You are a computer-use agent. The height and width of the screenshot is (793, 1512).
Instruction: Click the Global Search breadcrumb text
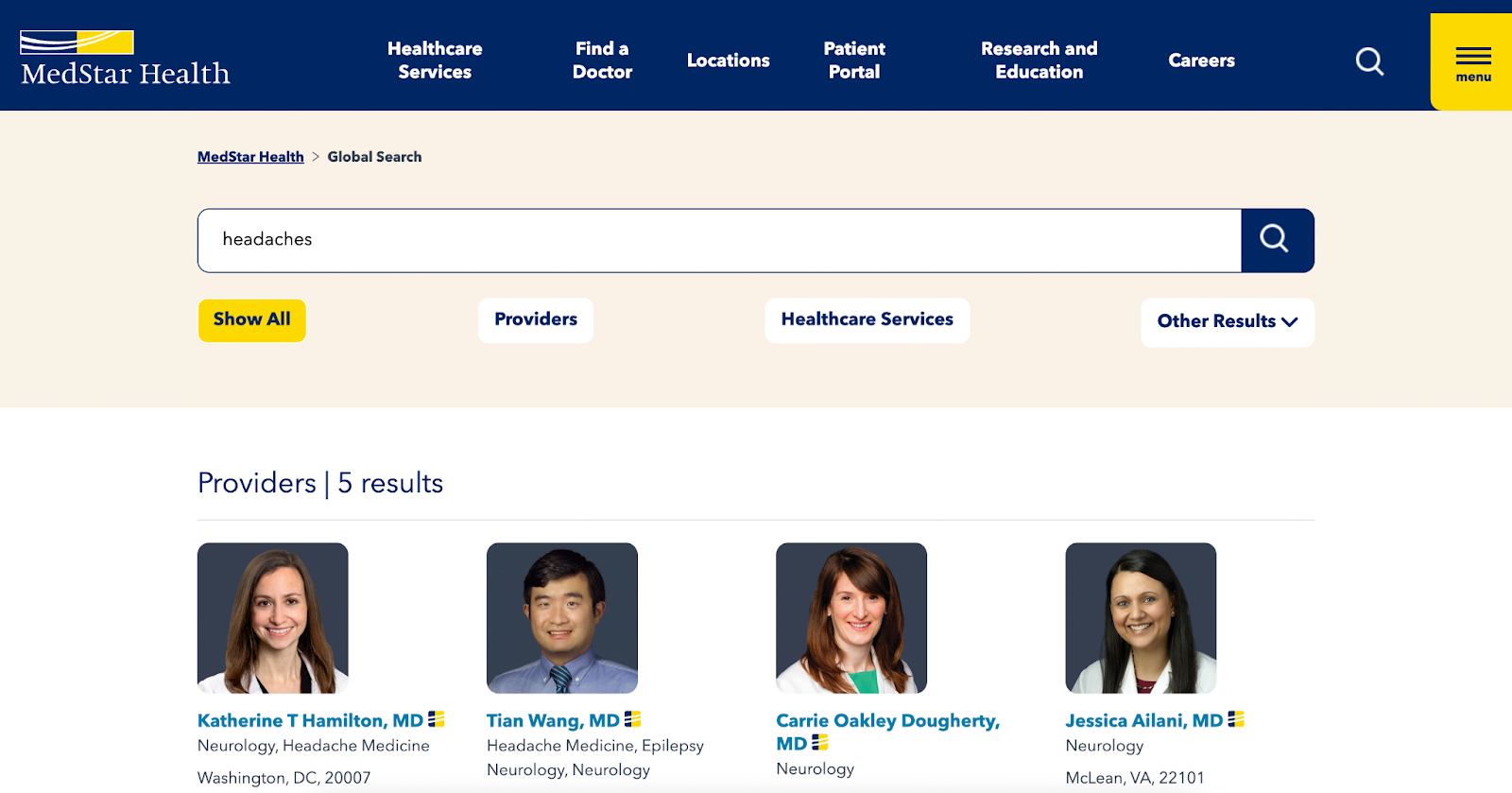[x=374, y=157]
